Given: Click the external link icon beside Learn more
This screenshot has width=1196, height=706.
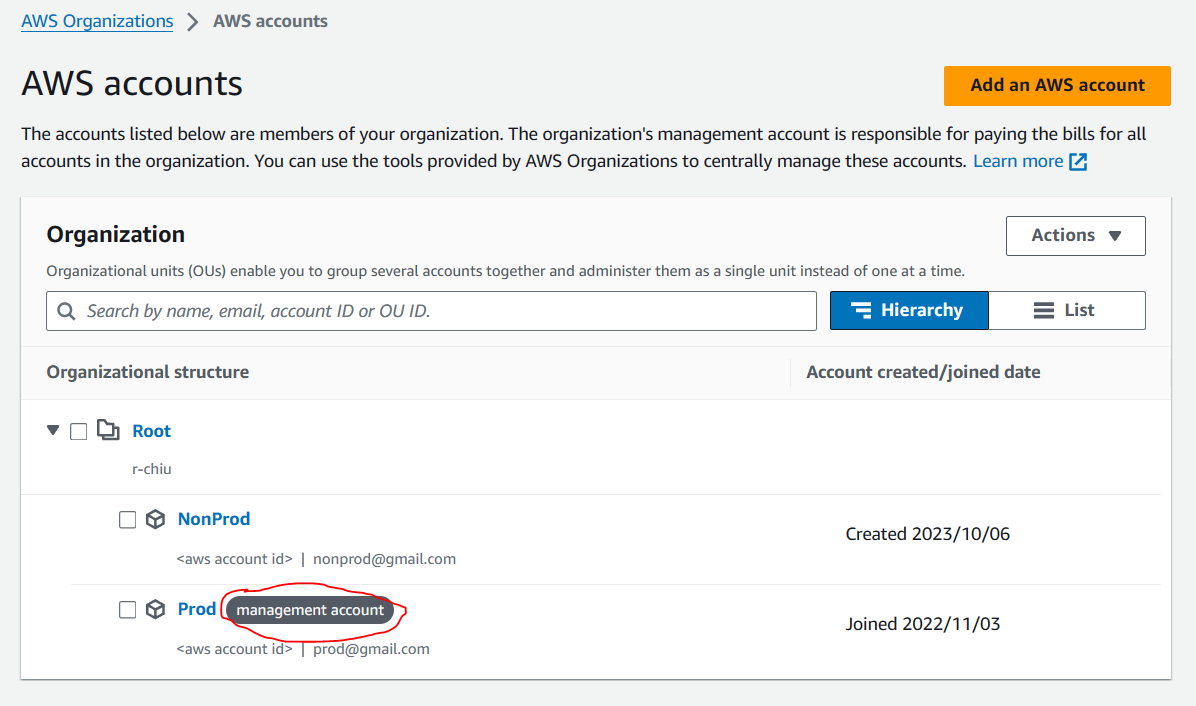Looking at the screenshot, I should [x=1078, y=162].
